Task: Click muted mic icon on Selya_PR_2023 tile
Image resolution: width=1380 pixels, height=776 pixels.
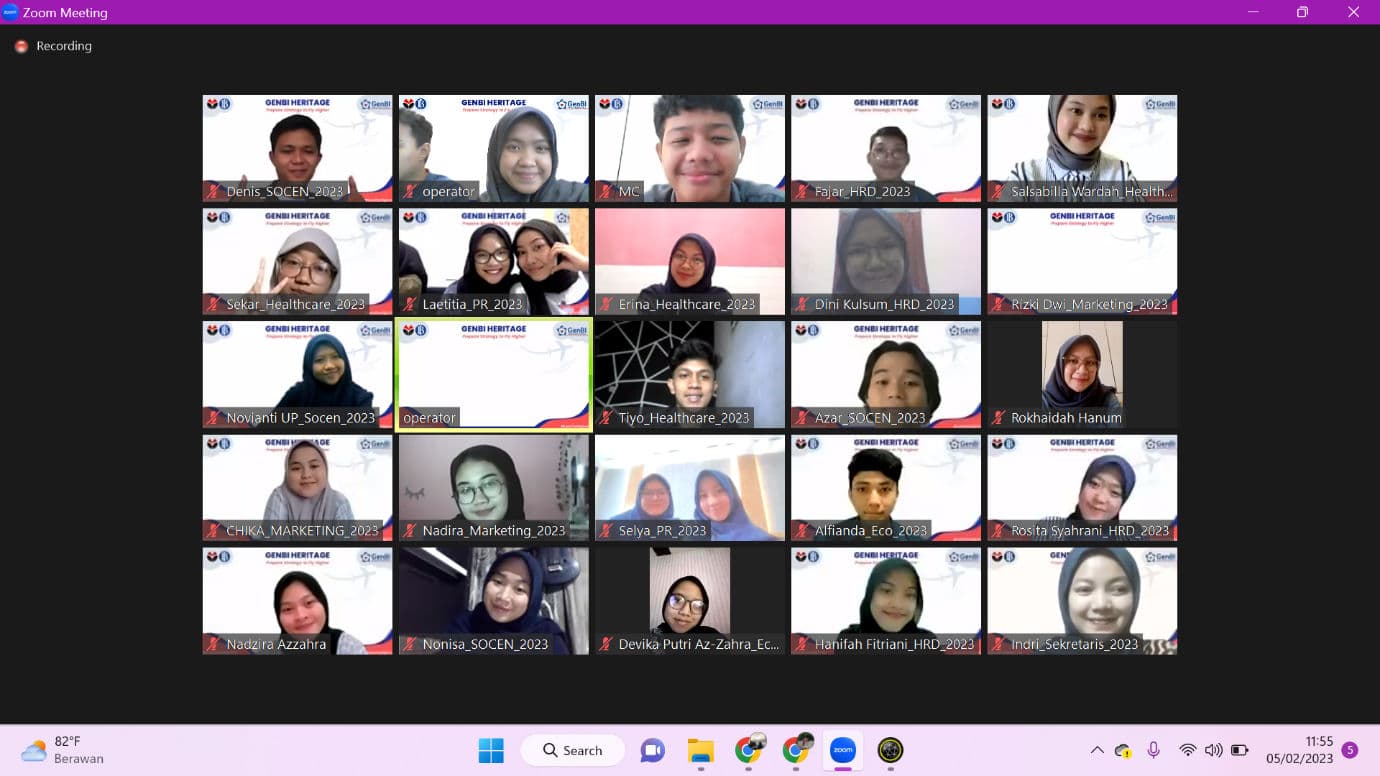Action: click(x=605, y=531)
